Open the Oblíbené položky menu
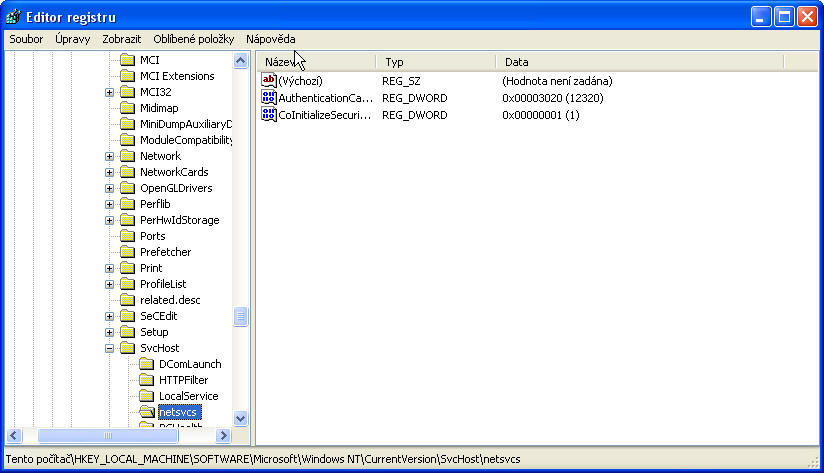 pos(193,39)
